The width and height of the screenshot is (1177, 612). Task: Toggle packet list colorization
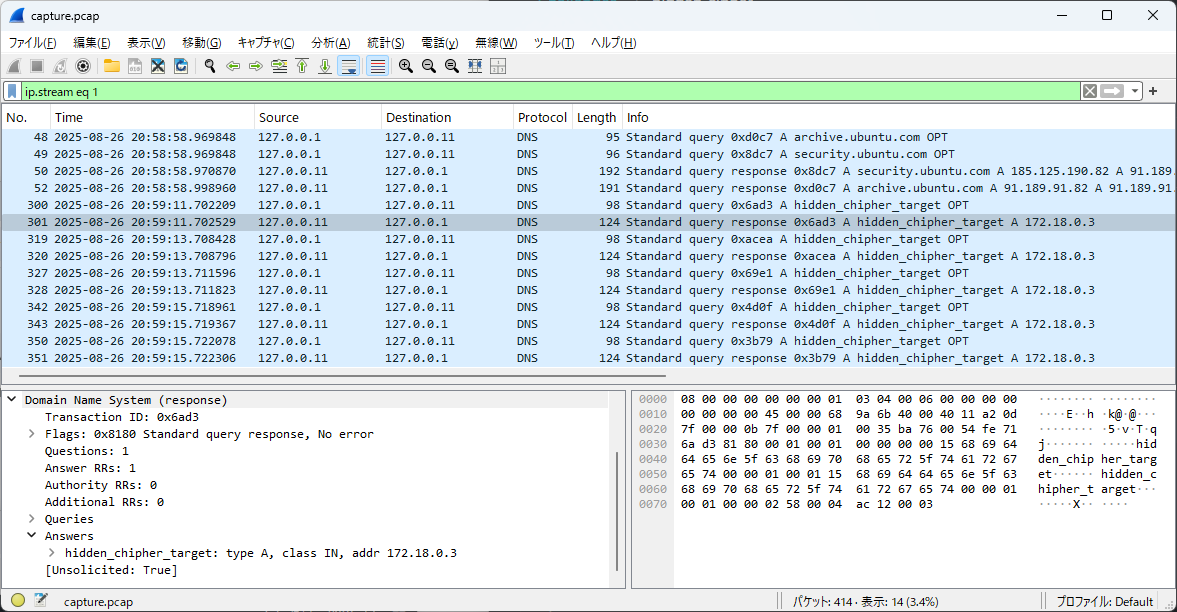[378, 66]
